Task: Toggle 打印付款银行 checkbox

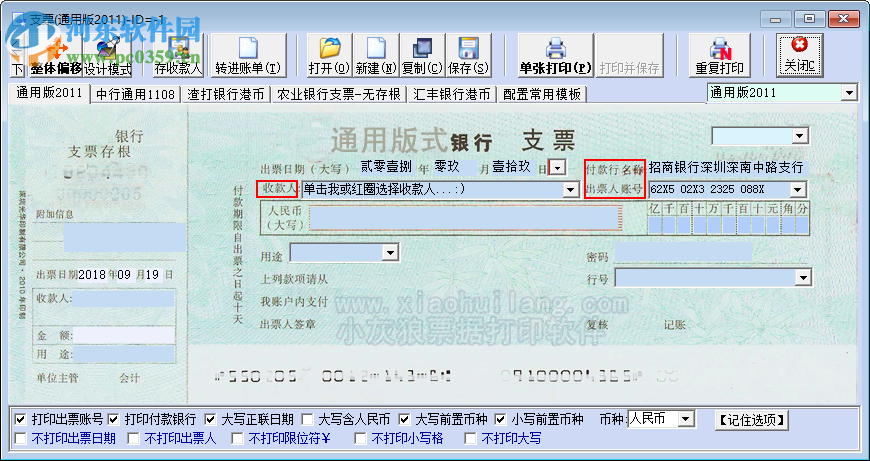Action: point(113,419)
